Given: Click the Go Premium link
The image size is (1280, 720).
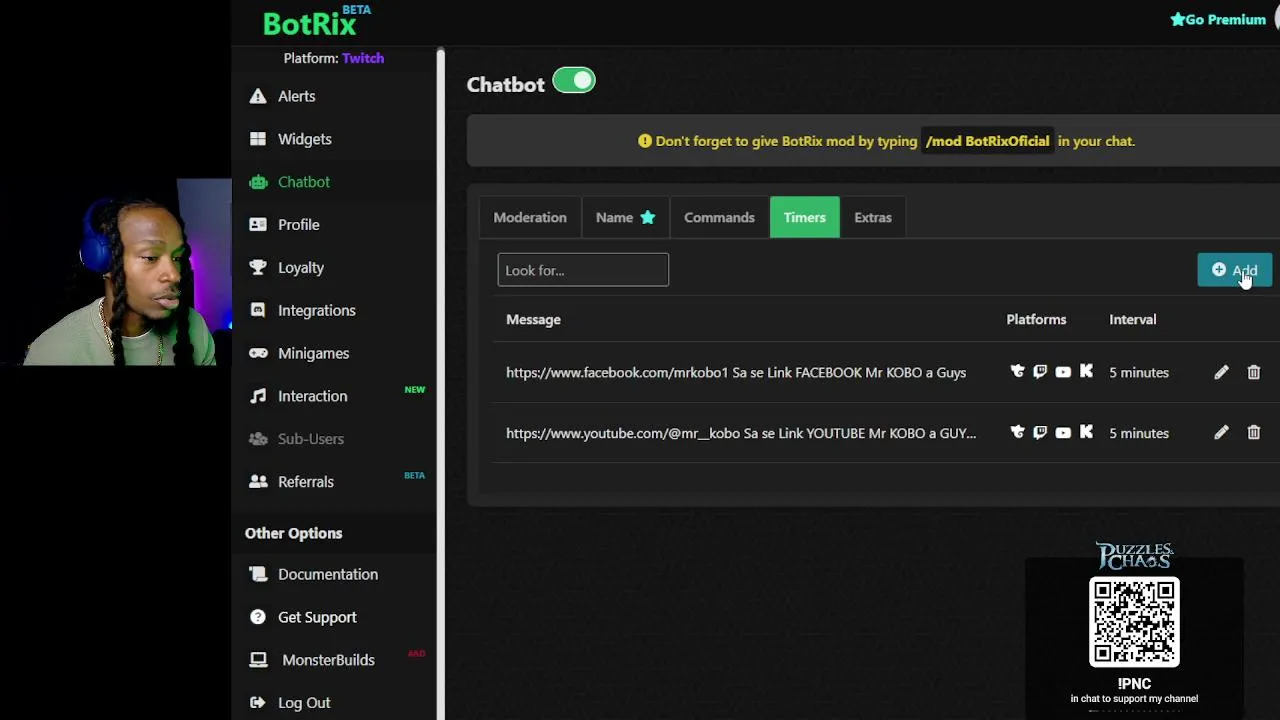Looking at the screenshot, I should coord(1218,19).
